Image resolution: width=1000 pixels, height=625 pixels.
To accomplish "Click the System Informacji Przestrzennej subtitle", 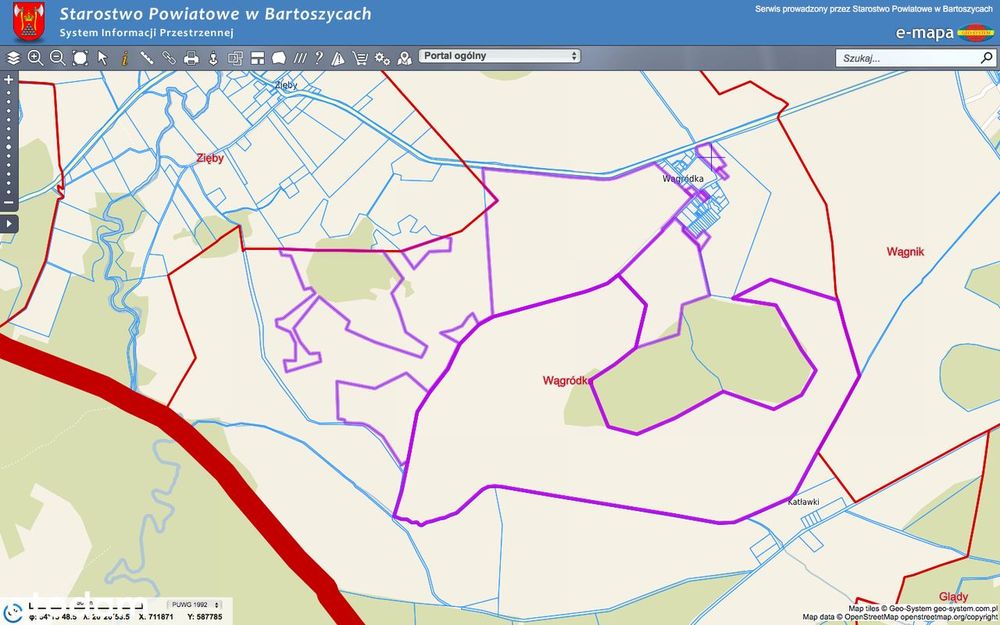I will 147,33.
